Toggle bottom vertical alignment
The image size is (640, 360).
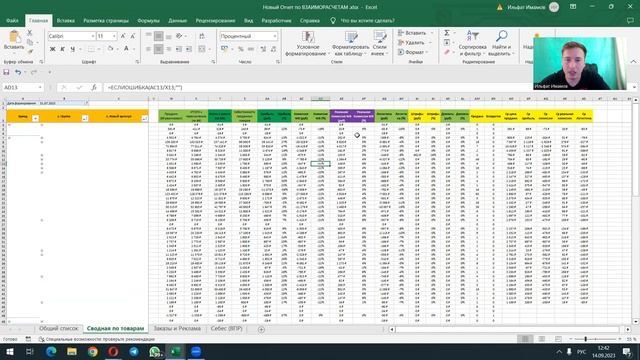169,36
